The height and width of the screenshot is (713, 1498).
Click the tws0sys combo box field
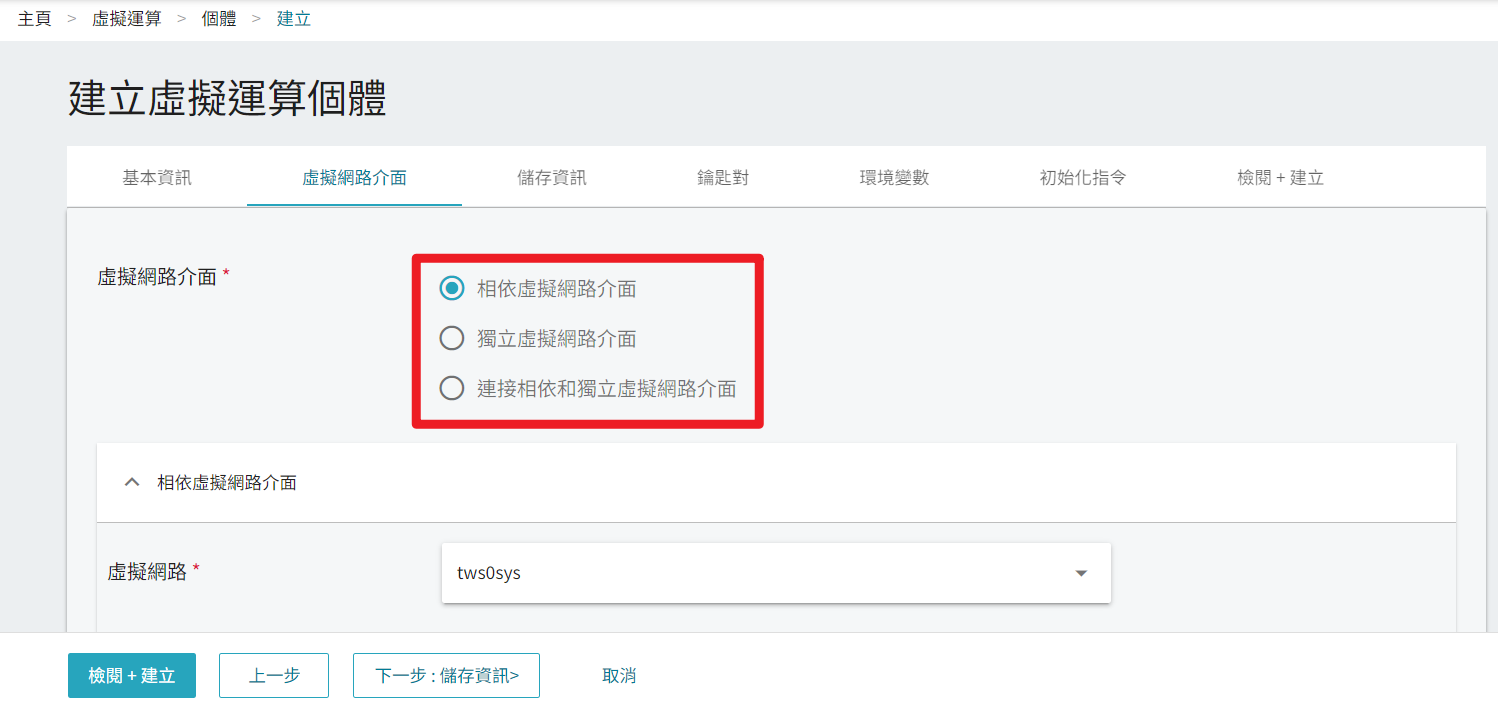pyautogui.click(x=776, y=573)
